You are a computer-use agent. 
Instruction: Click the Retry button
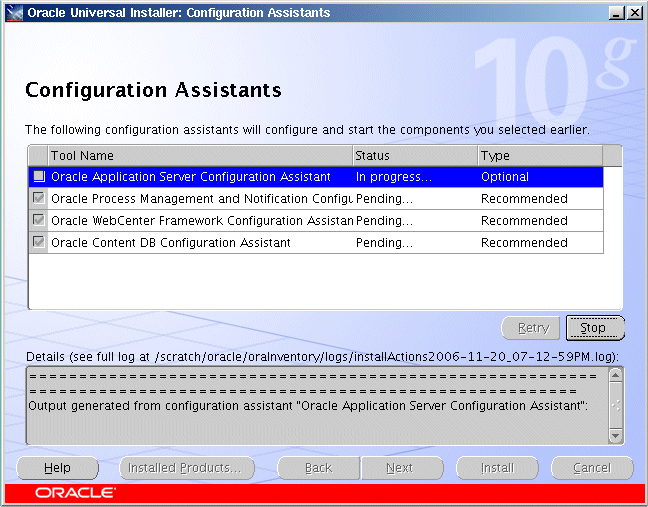531,328
